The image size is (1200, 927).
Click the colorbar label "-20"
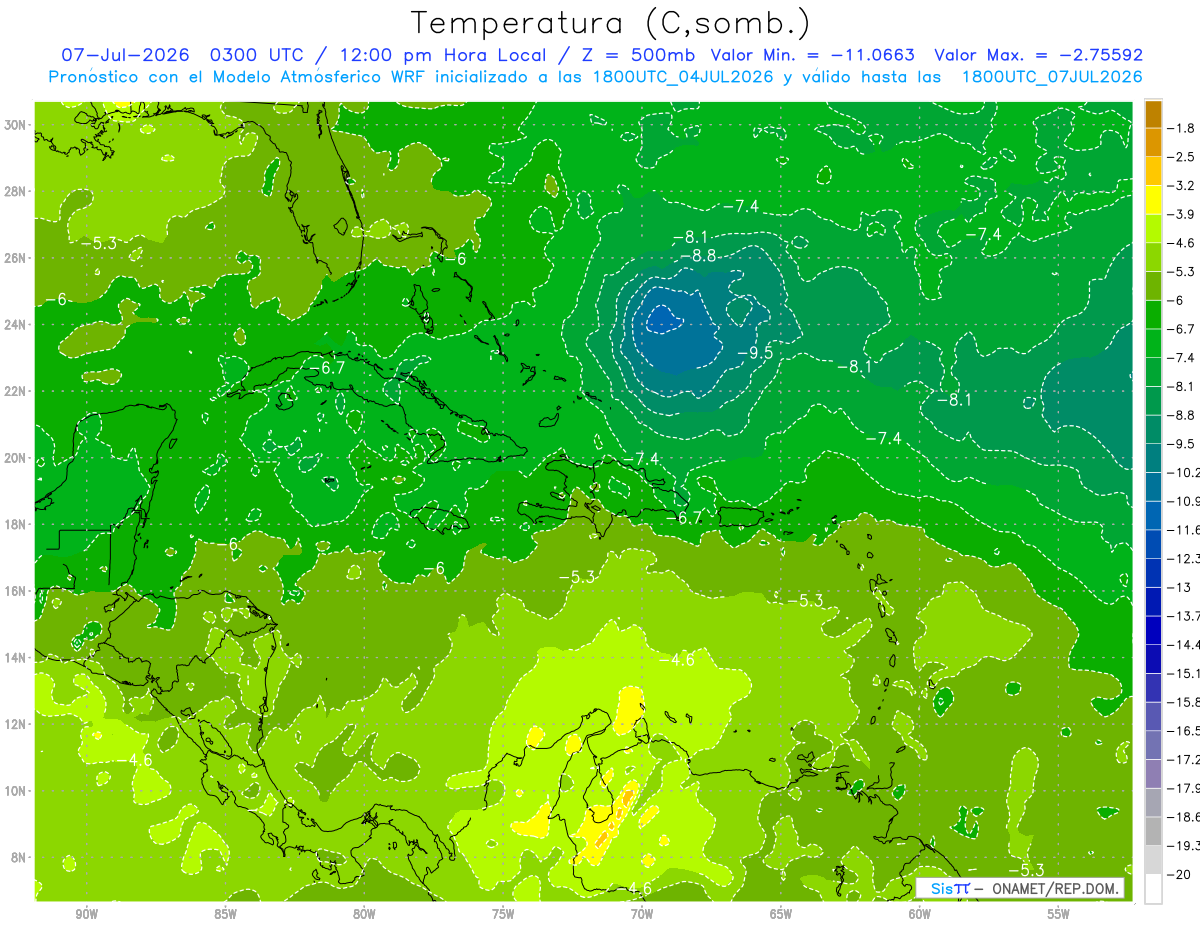pos(1178,874)
